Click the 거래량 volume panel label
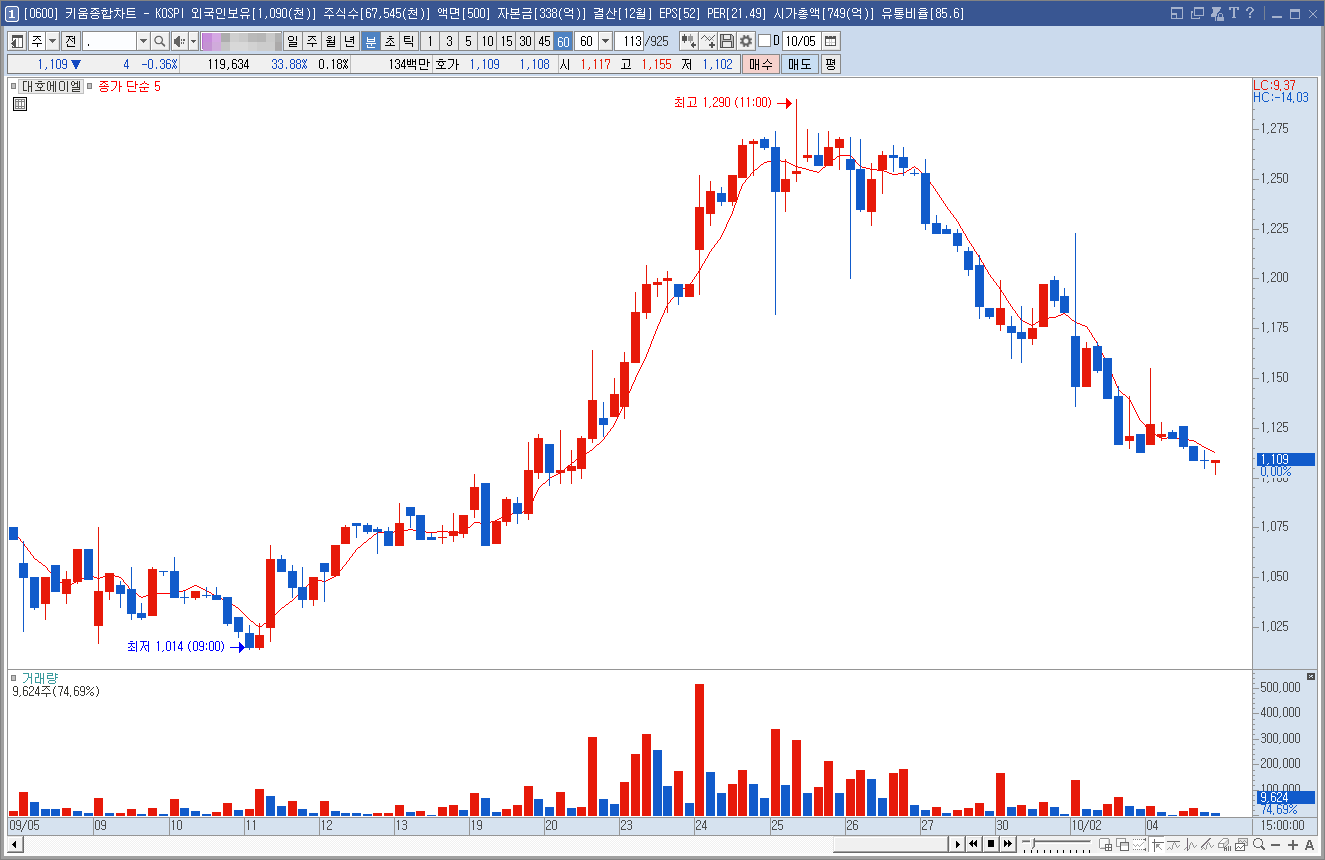Viewport: 1325px width, 860px height. coord(40,678)
